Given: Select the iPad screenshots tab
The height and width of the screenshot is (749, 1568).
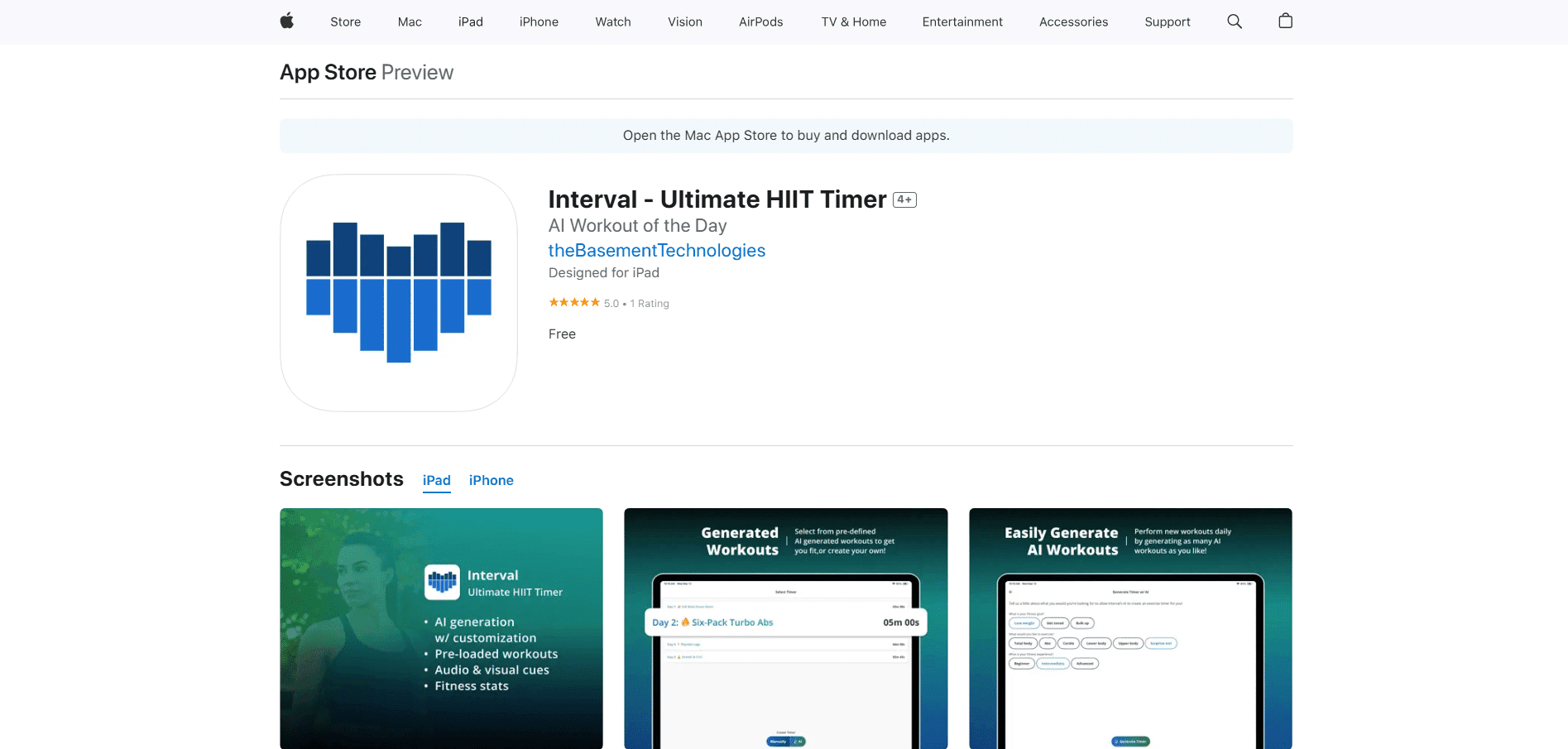Looking at the screenshot, I should point(436,480).
